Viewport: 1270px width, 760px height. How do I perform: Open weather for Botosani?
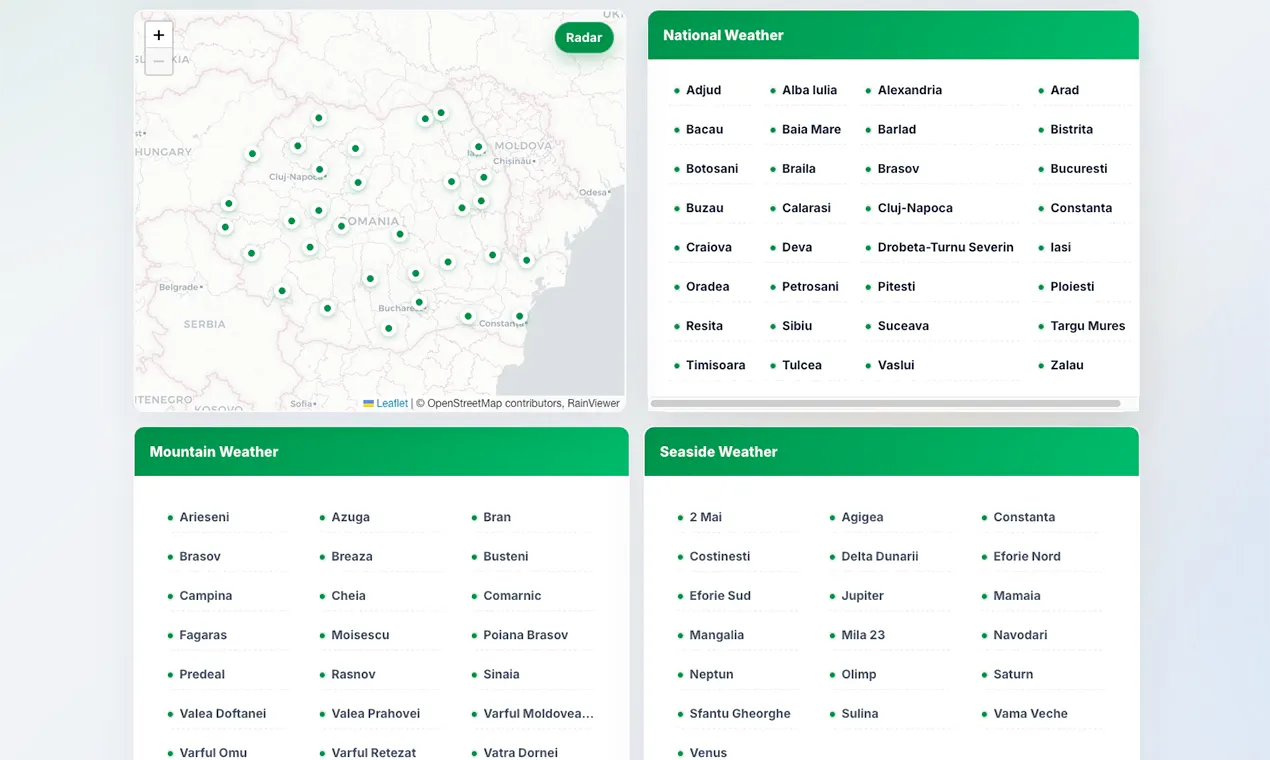[x=712, y=169]
